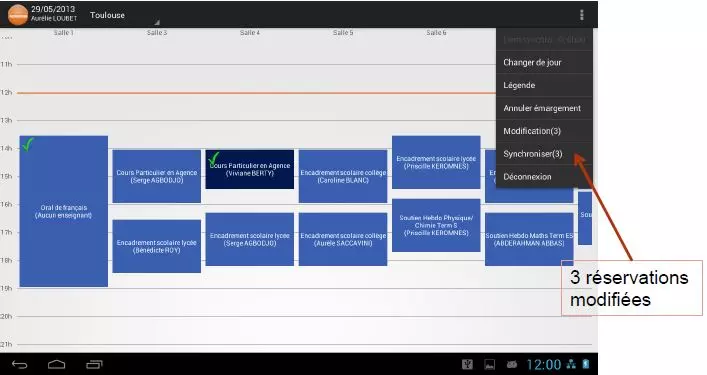Viewport: 707px width, 375px height.
Task: Open the recent apps icon
Action: click(x=94, y=364)
